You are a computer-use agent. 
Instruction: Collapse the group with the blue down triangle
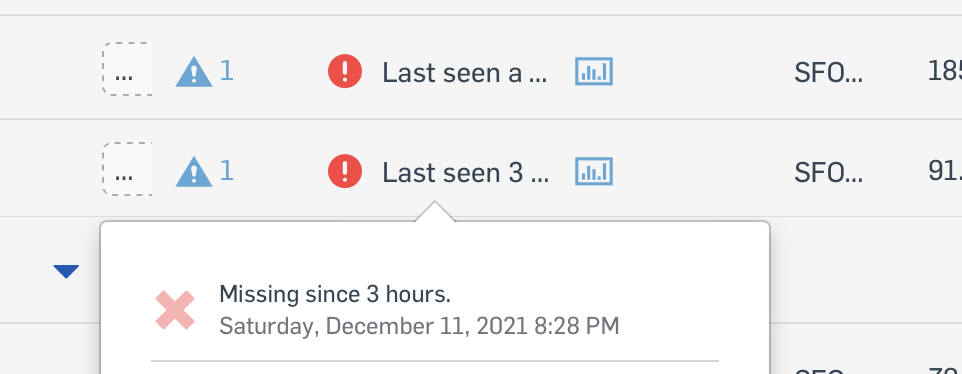66,271
